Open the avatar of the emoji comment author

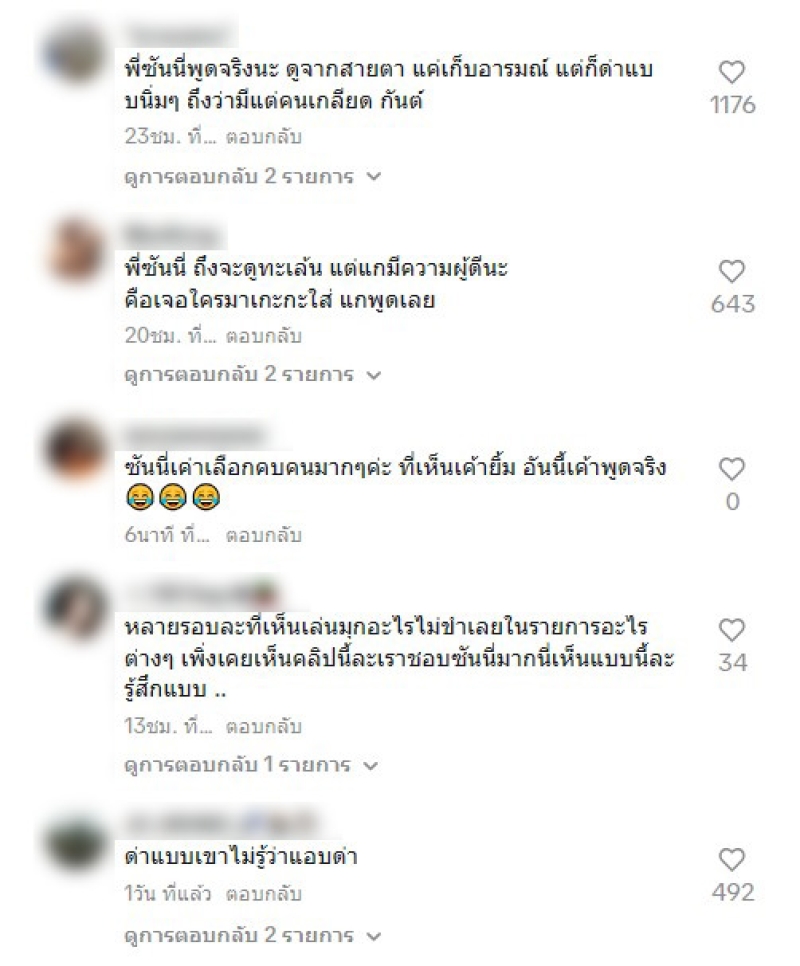(75, 448)
